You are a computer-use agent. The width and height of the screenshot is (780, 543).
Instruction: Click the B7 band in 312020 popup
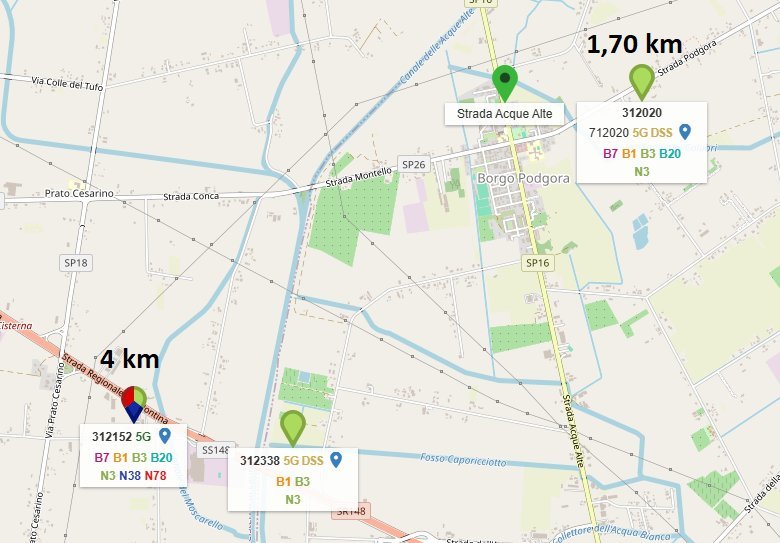point(610,154)
